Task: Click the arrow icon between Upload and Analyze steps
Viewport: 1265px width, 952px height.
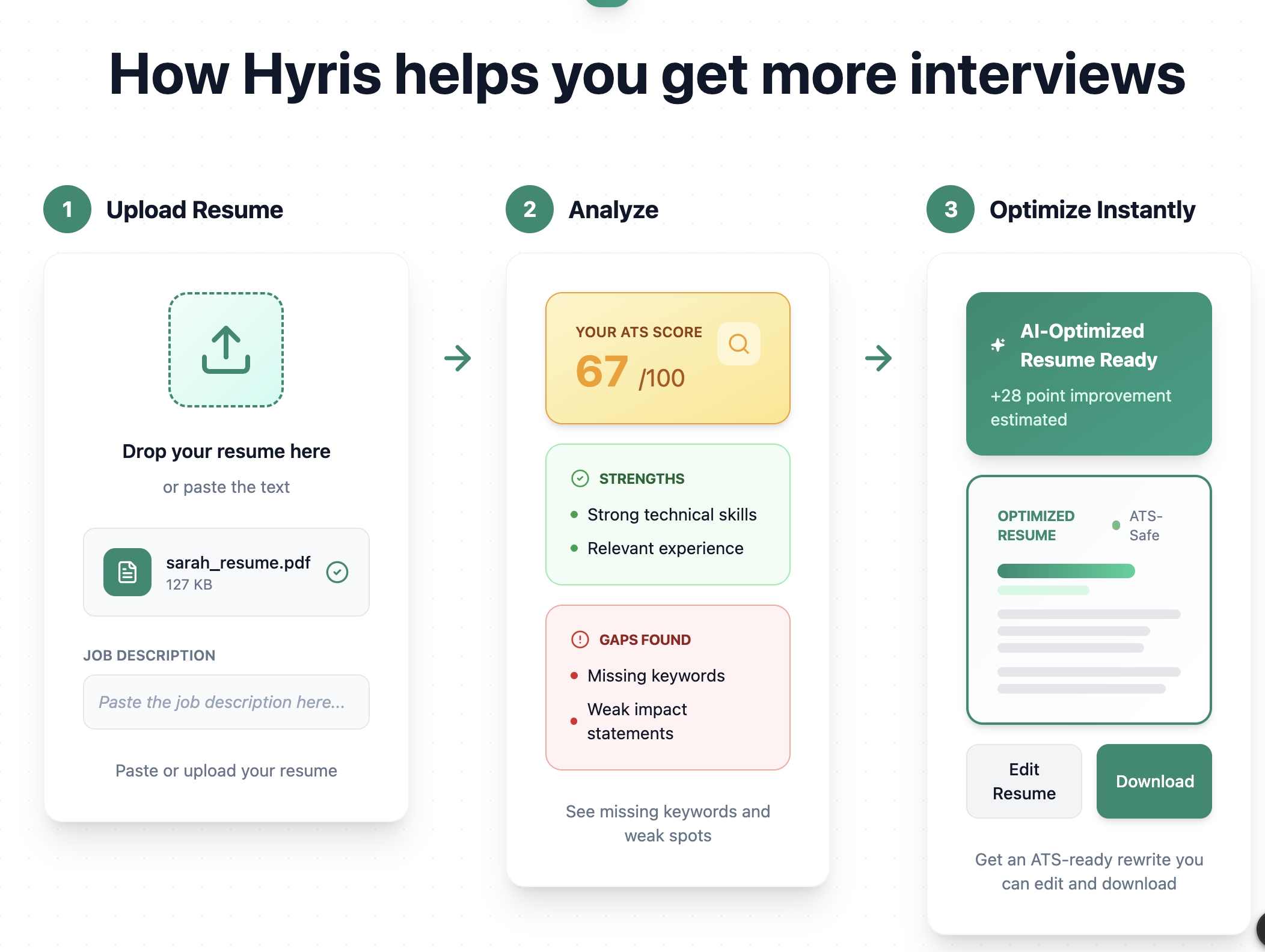Action: tap(458, 359)
